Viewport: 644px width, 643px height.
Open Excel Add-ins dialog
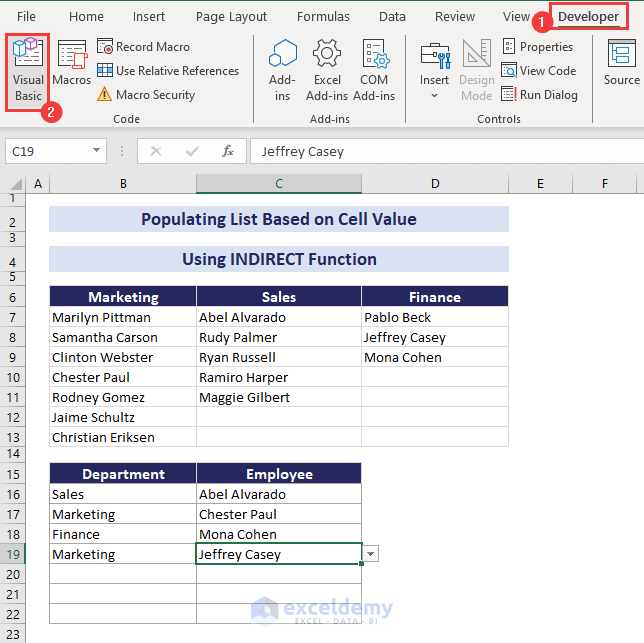click(327, 71)
